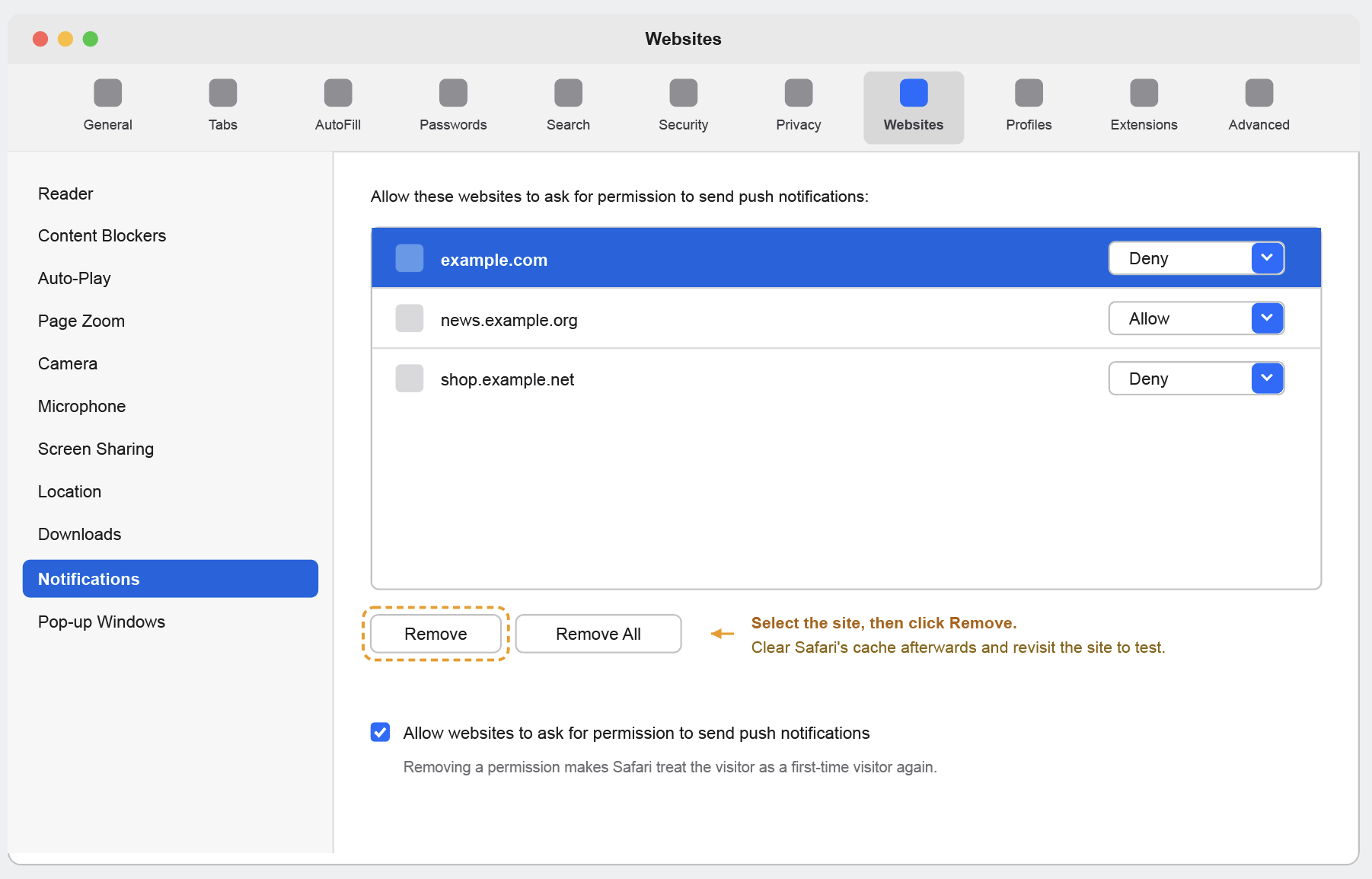Open the AutoFill preferences icon

337,93
